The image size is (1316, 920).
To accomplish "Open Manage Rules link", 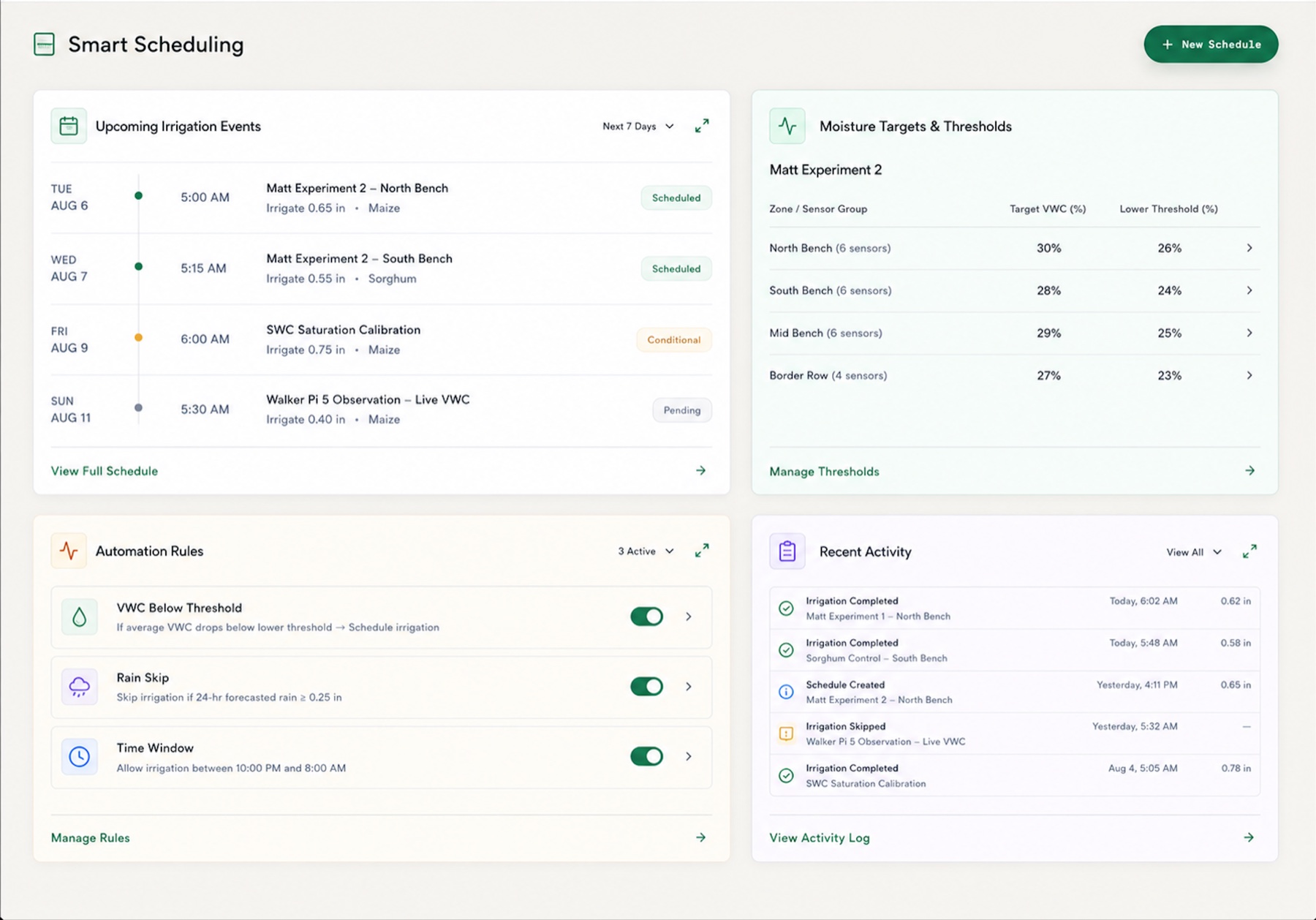I will point(91,838).
